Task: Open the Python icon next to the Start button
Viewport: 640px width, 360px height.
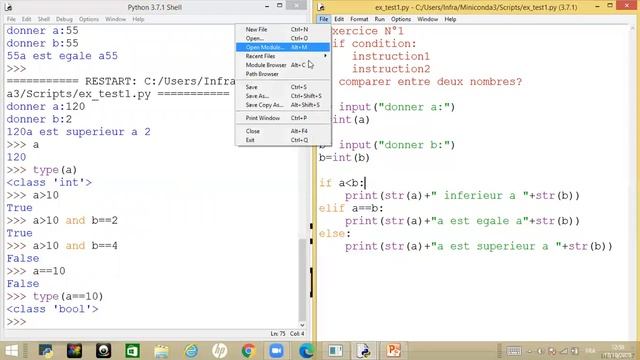Action: tap(45, 351)
